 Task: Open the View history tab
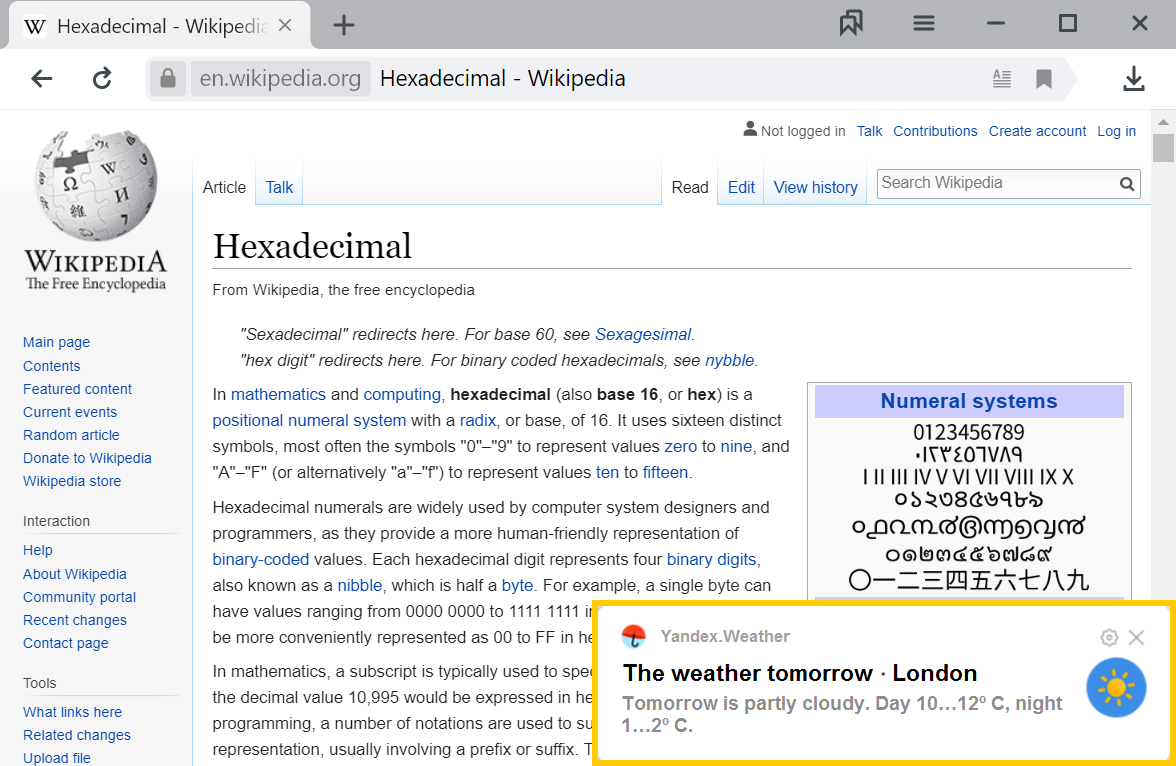click(815, 188)
